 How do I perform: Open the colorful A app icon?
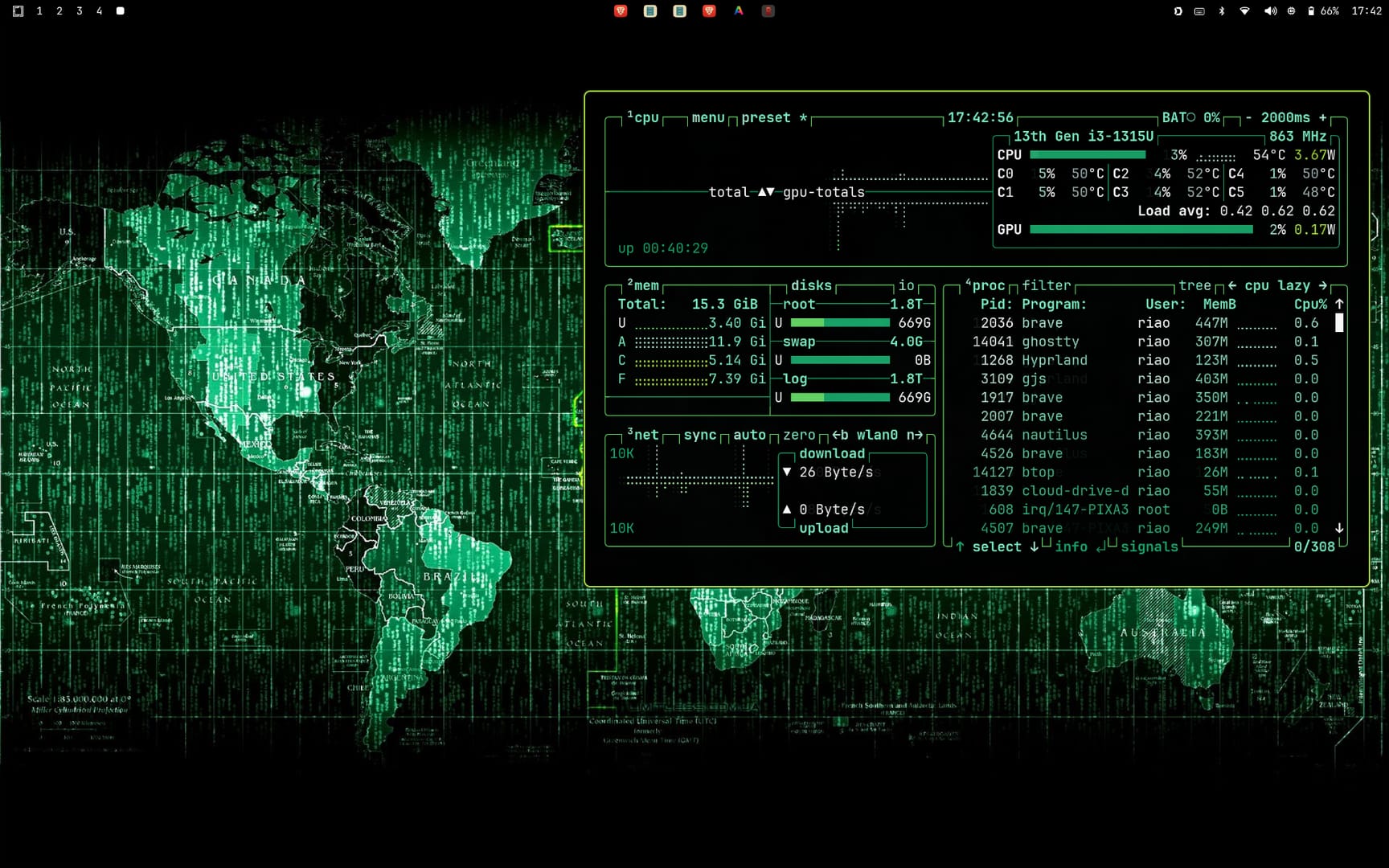(x=738, y=11)
